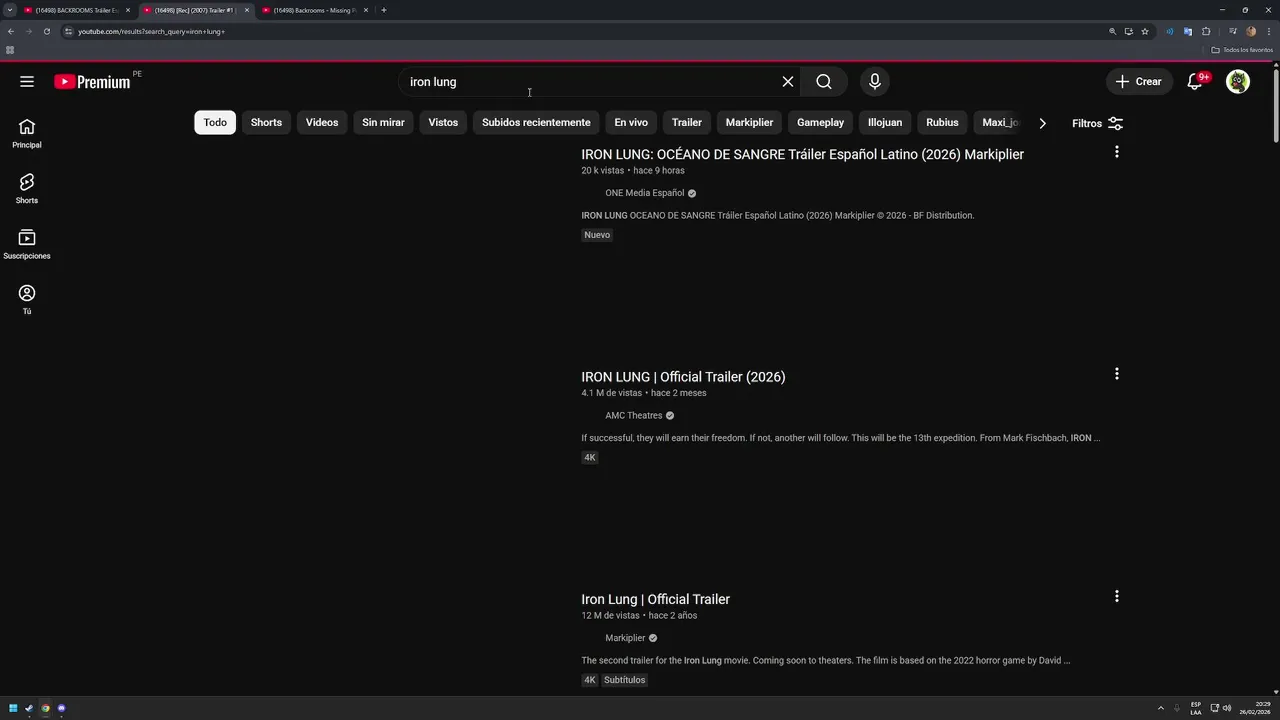1280x720 pixels.
Task: Open the YouTube account avatar menu
Action: pyautogui.click(x=1238, y=82)
